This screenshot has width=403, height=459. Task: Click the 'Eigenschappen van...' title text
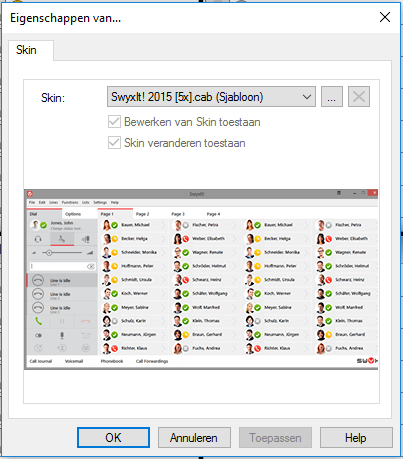tap(65, 18)
